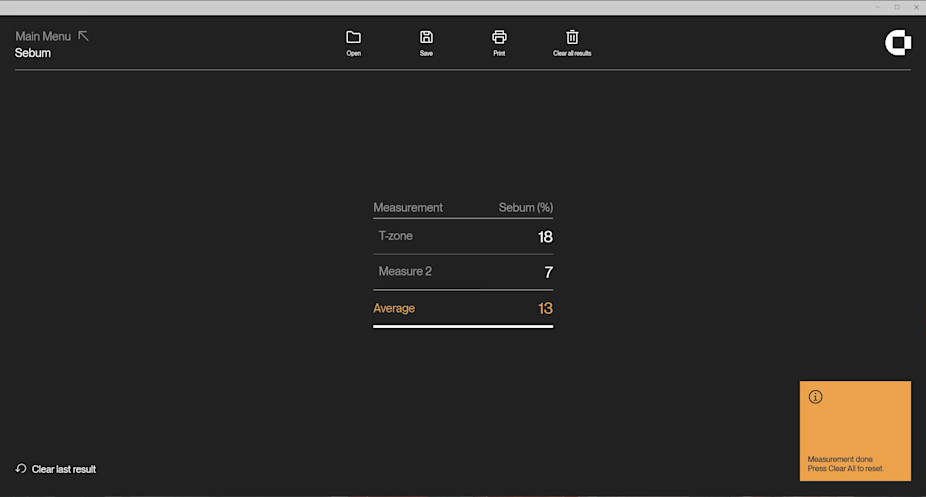
Task: Click the average sebum value 13
Action: tap(545, 309)
